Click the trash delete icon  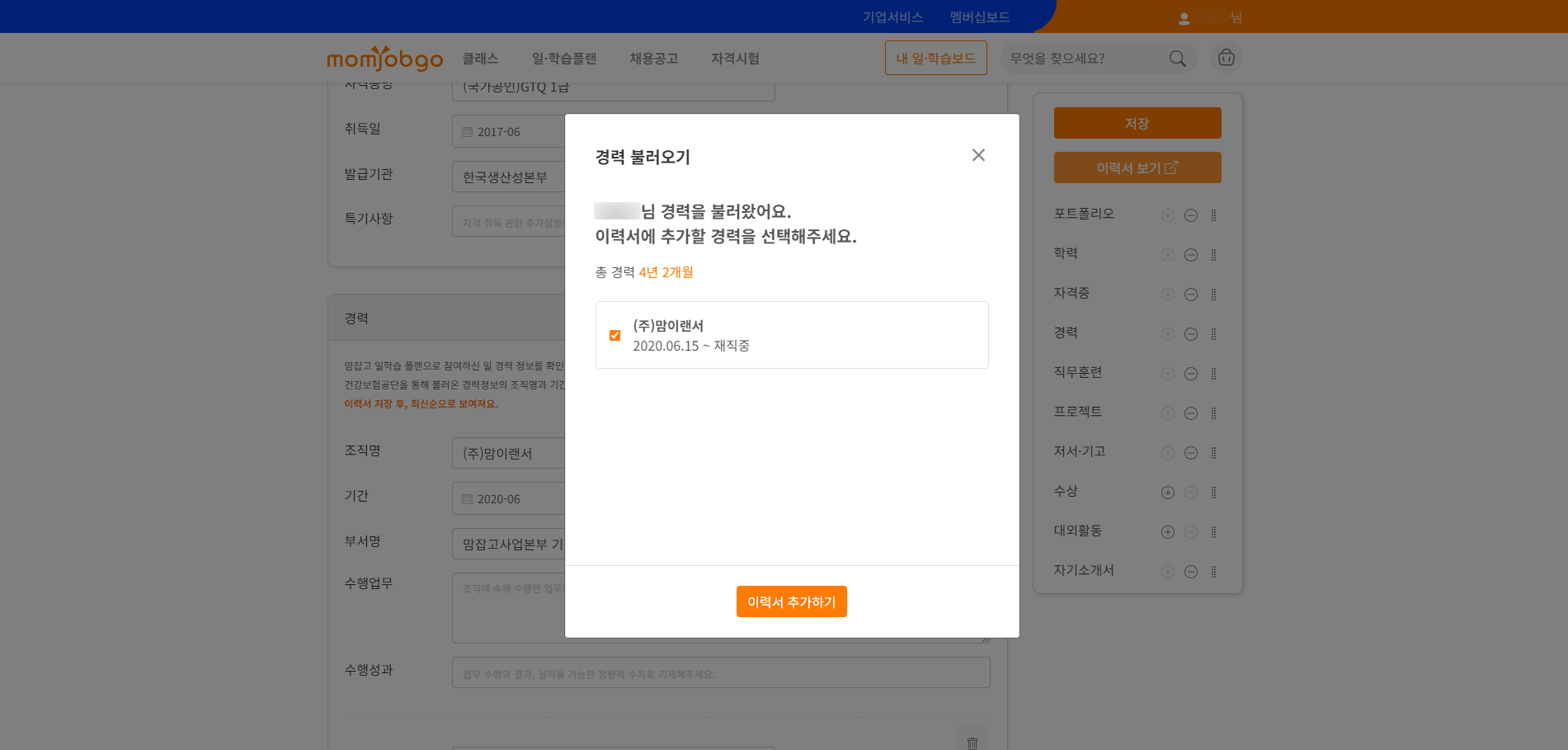click(972, 742)
